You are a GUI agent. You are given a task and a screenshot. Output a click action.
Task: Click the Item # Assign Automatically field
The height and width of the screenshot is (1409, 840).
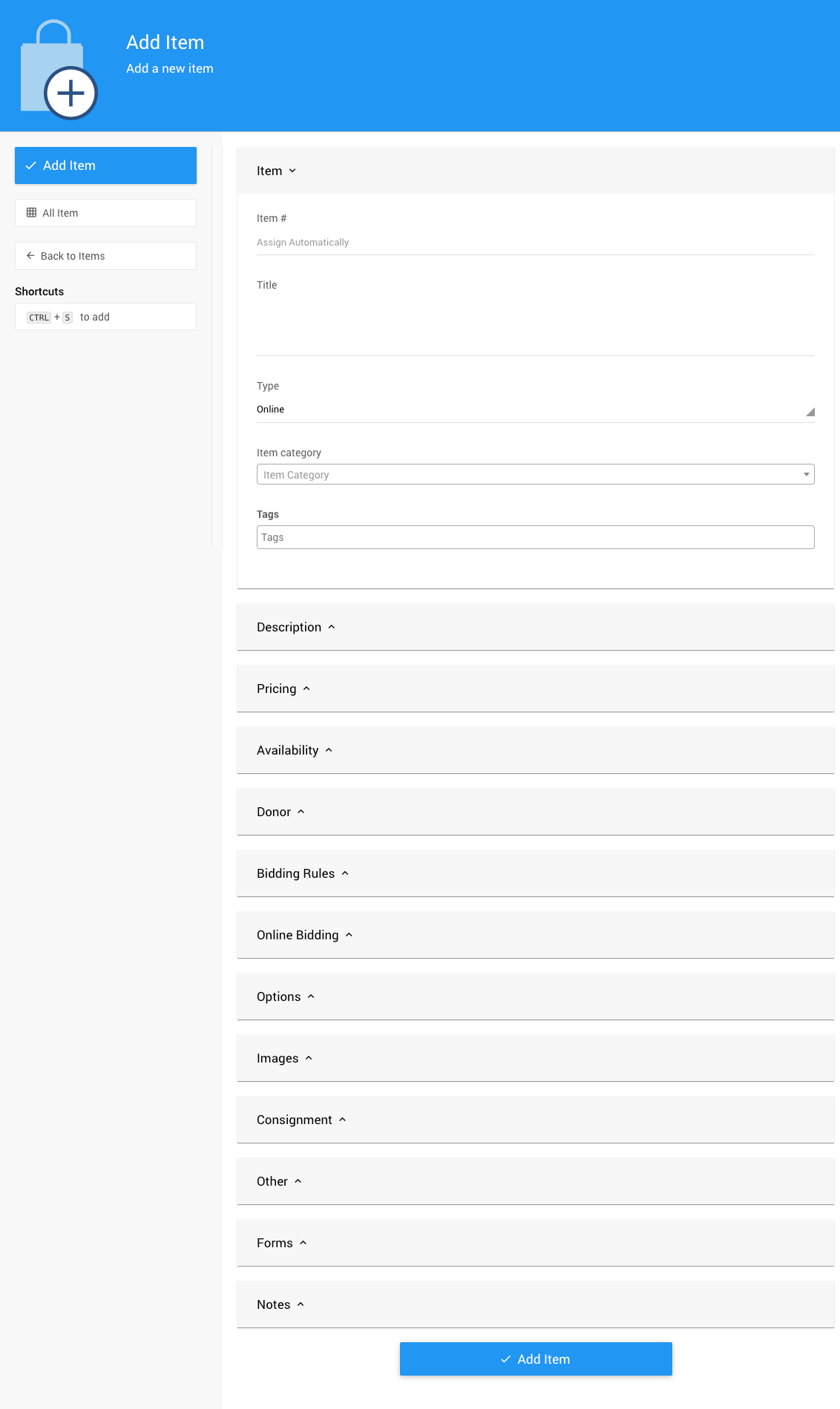tap(535, 243)
